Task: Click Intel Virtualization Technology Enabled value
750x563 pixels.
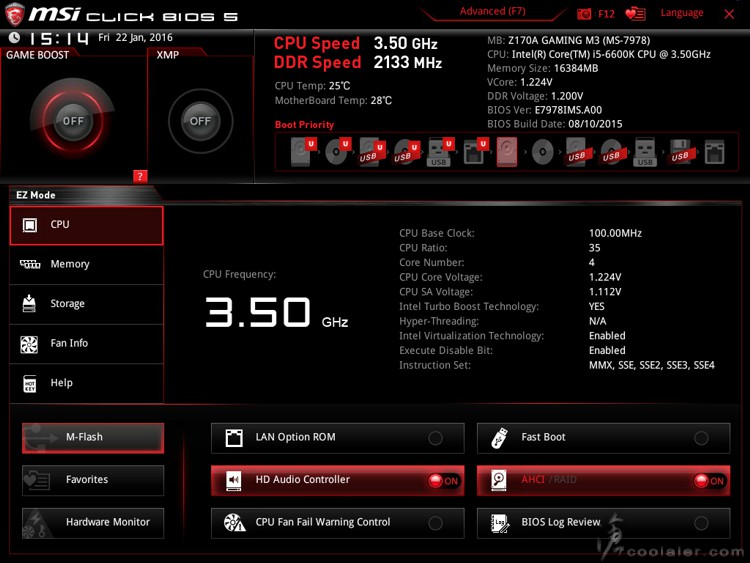Action: coord(607,336)
